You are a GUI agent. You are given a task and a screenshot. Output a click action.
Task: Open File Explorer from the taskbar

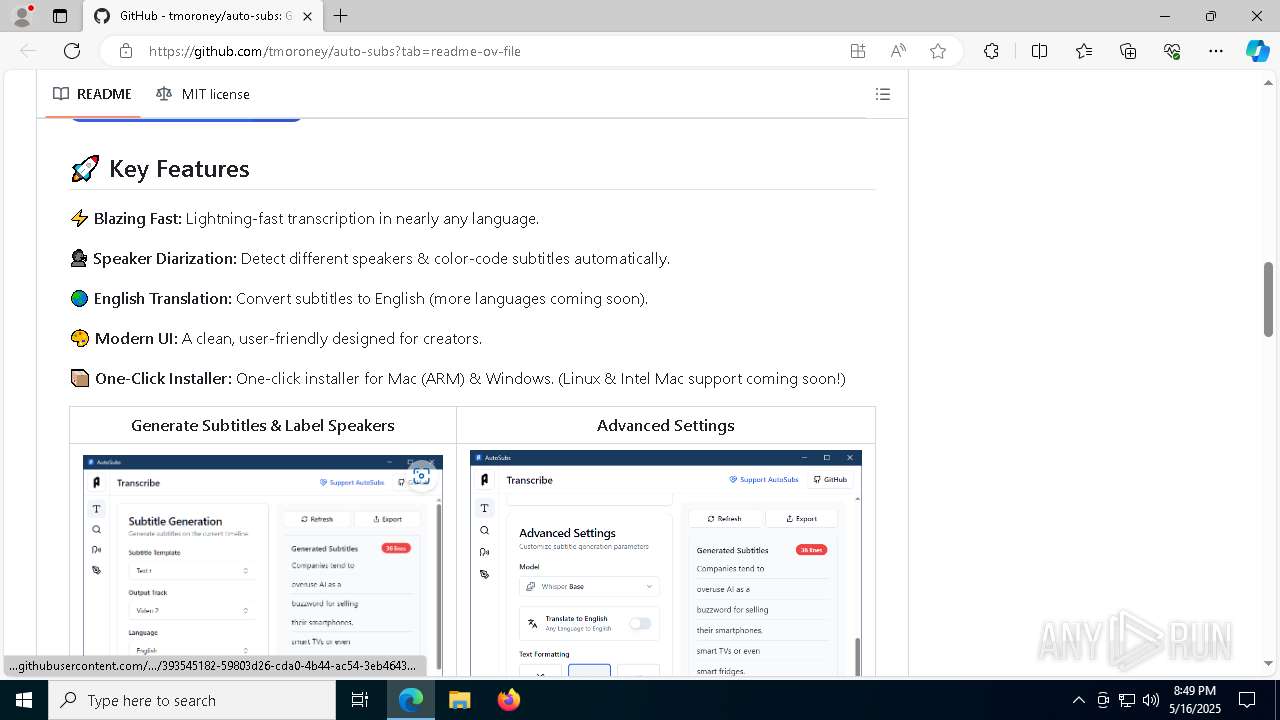[x=459, y=700]
